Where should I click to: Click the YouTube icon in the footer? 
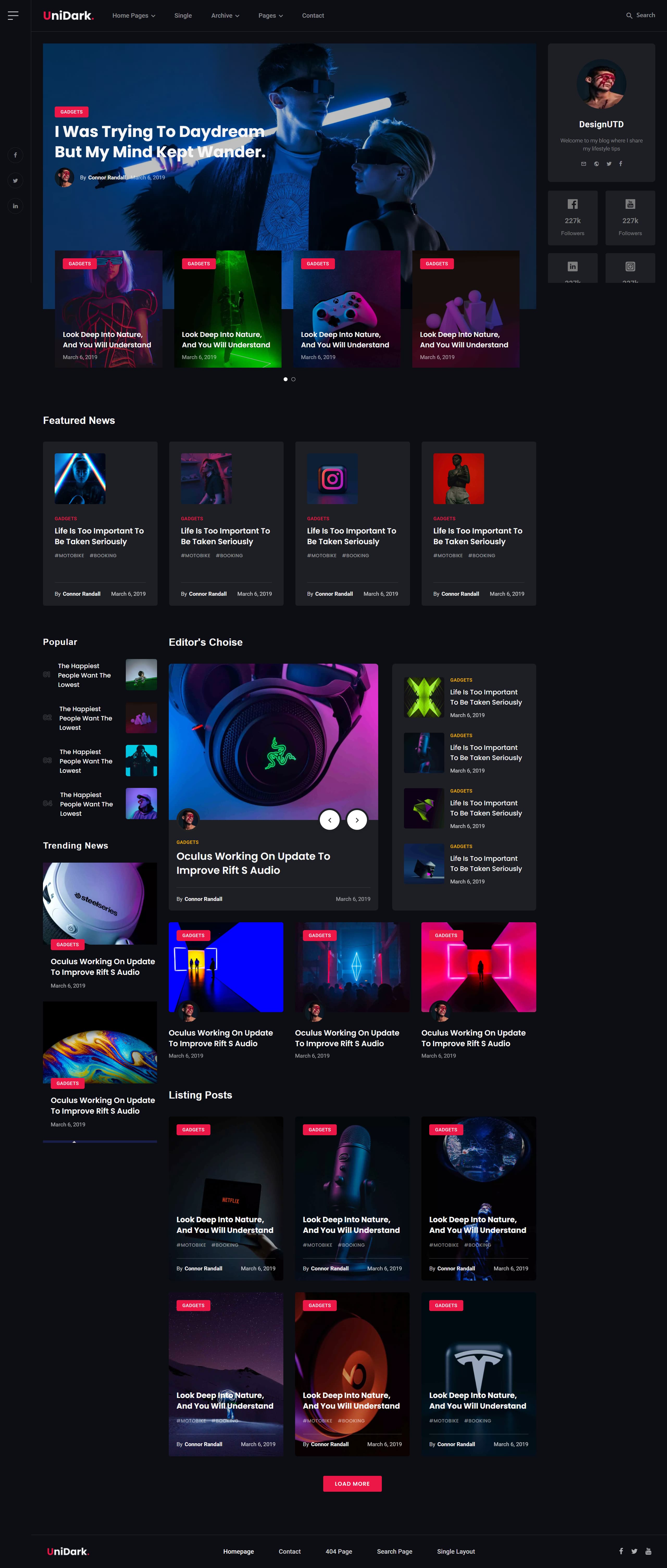[648, 1551]
